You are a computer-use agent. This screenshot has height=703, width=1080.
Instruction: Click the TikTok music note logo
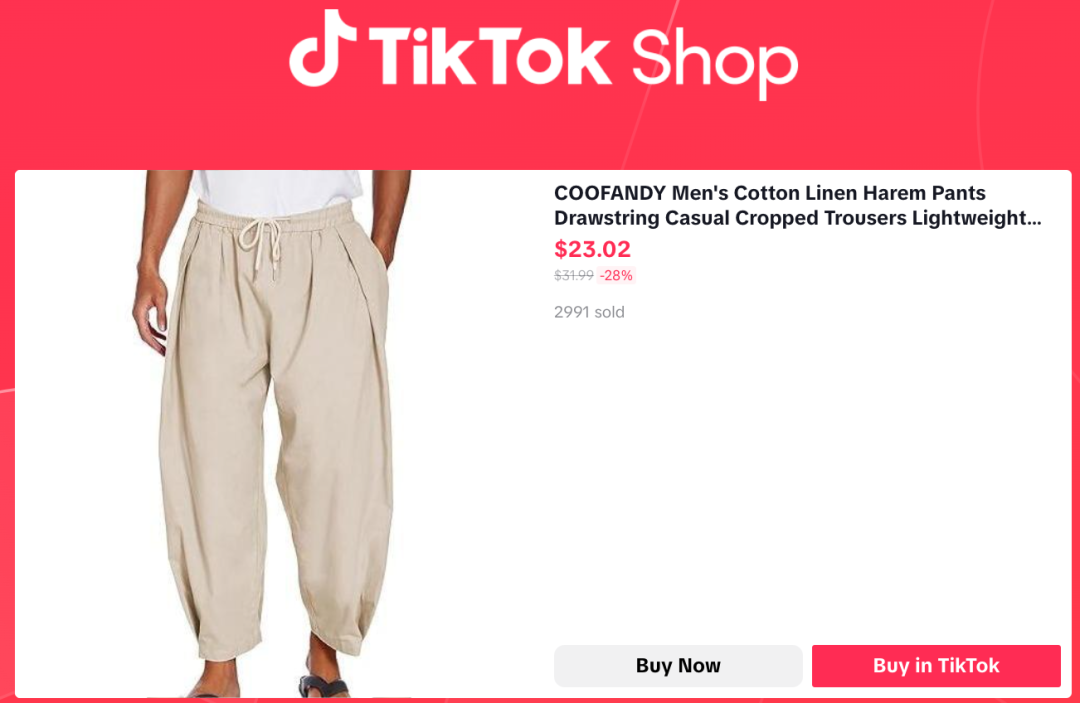322,48
